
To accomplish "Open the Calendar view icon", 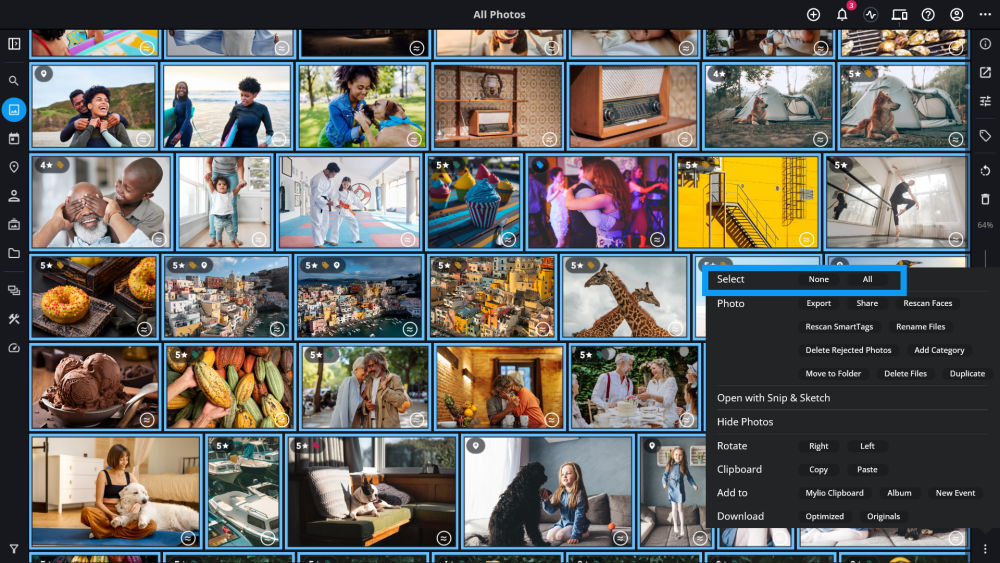I will (x=14, y=138).
